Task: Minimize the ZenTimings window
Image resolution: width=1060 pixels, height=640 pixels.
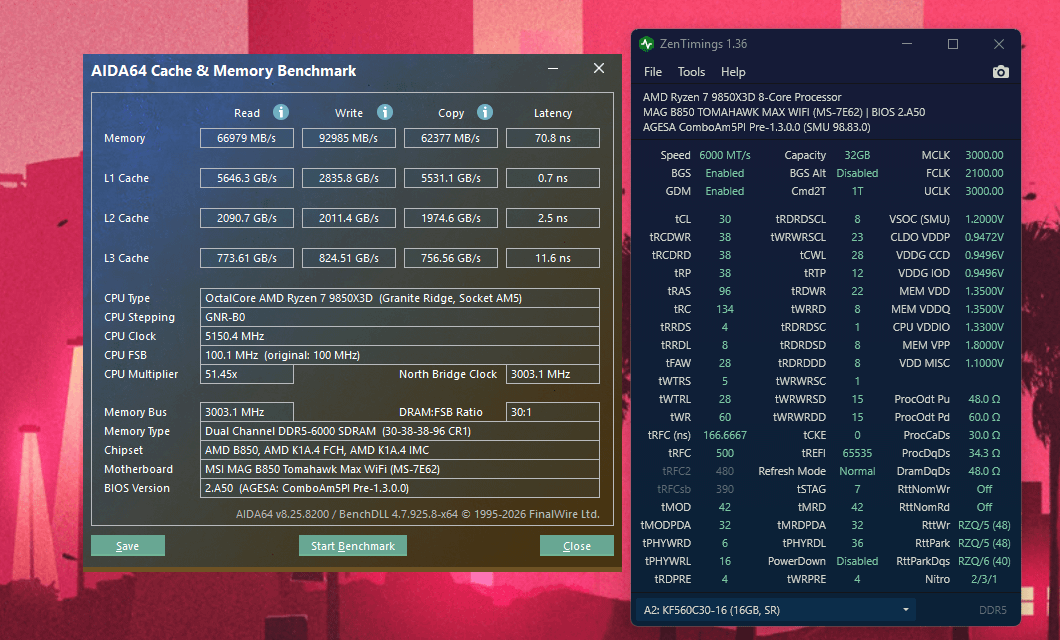Action: (x=907, y=44)
